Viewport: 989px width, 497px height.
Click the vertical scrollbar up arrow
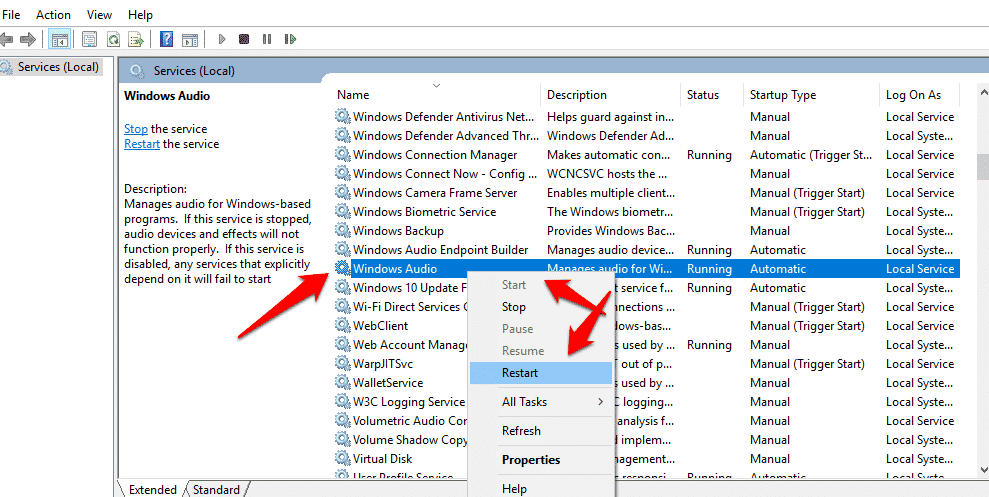click(983, 93)
